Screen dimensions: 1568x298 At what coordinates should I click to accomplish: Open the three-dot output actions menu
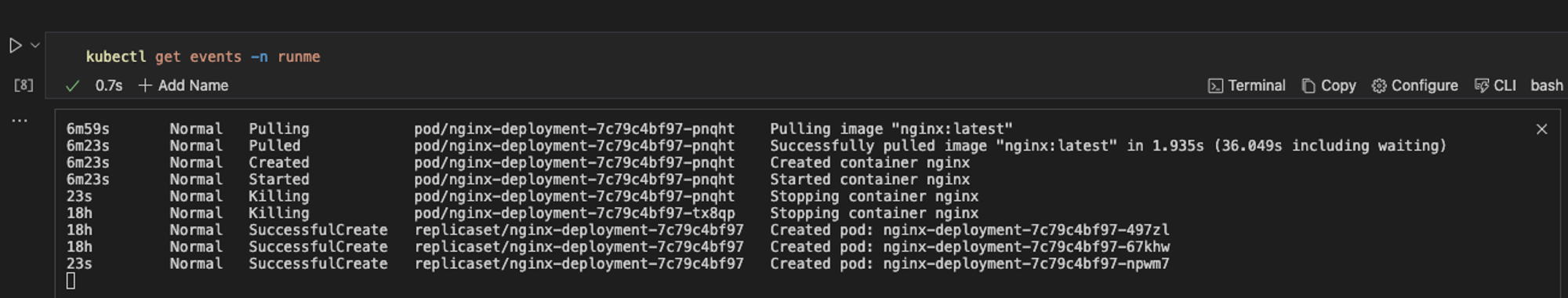click(20, 121)
